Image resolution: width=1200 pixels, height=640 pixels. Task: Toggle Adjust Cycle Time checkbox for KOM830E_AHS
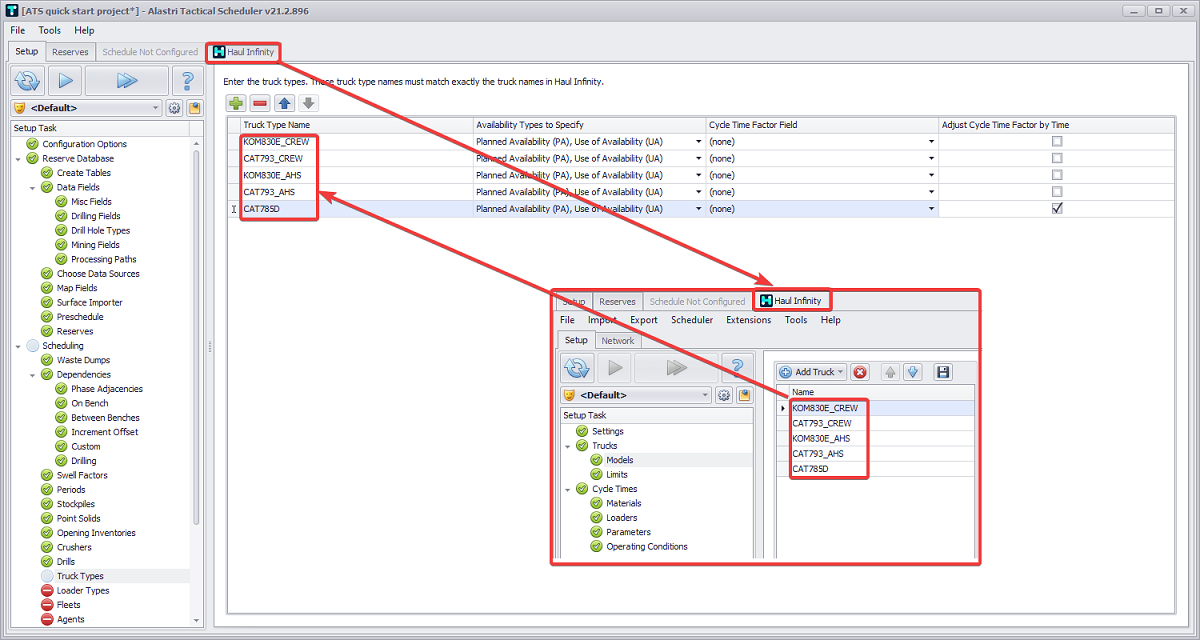coord(1057,175)
